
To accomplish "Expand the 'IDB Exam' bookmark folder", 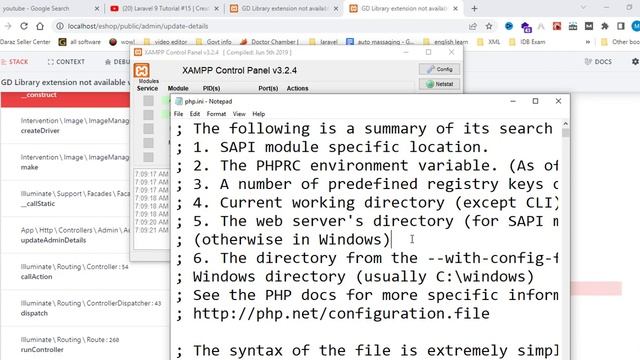I will pos(527,42).
